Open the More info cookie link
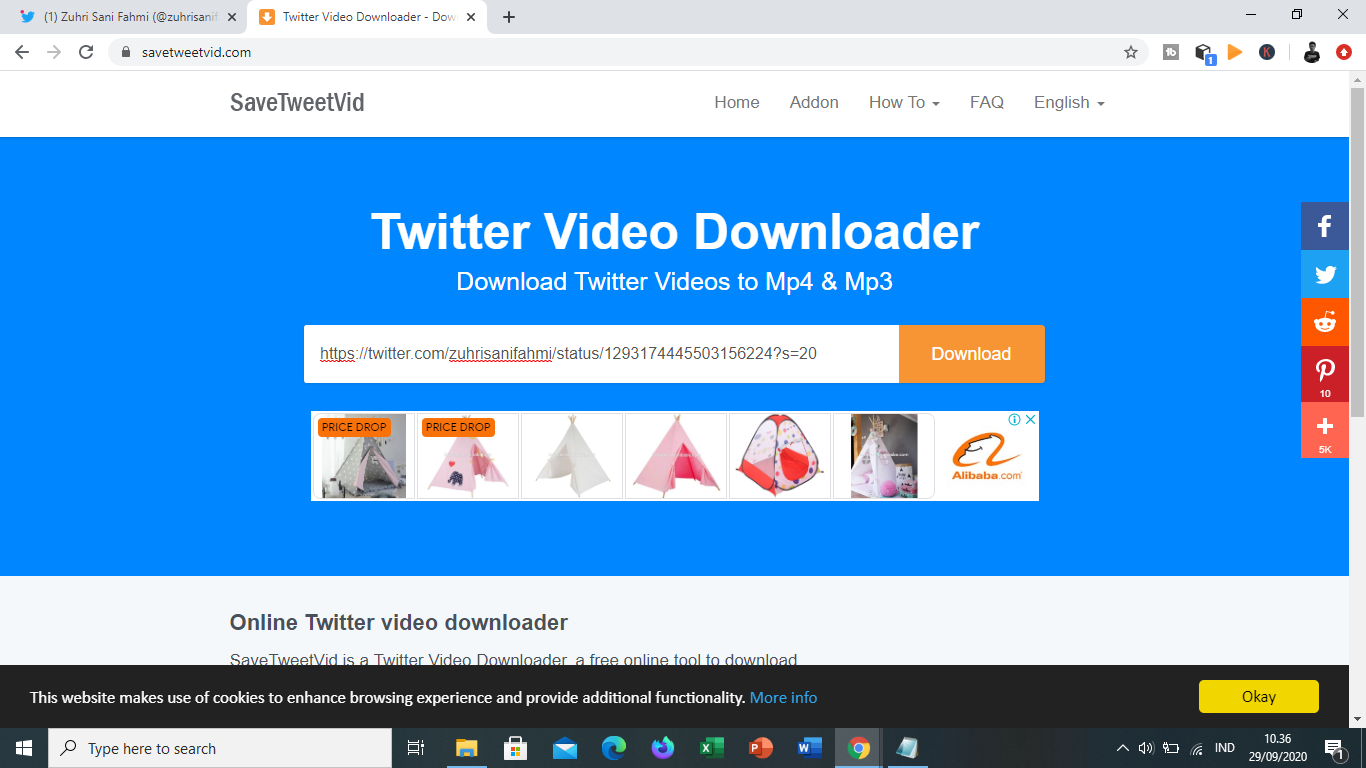The width and height of the screenshot is (1366, 768). click(783, 697)
